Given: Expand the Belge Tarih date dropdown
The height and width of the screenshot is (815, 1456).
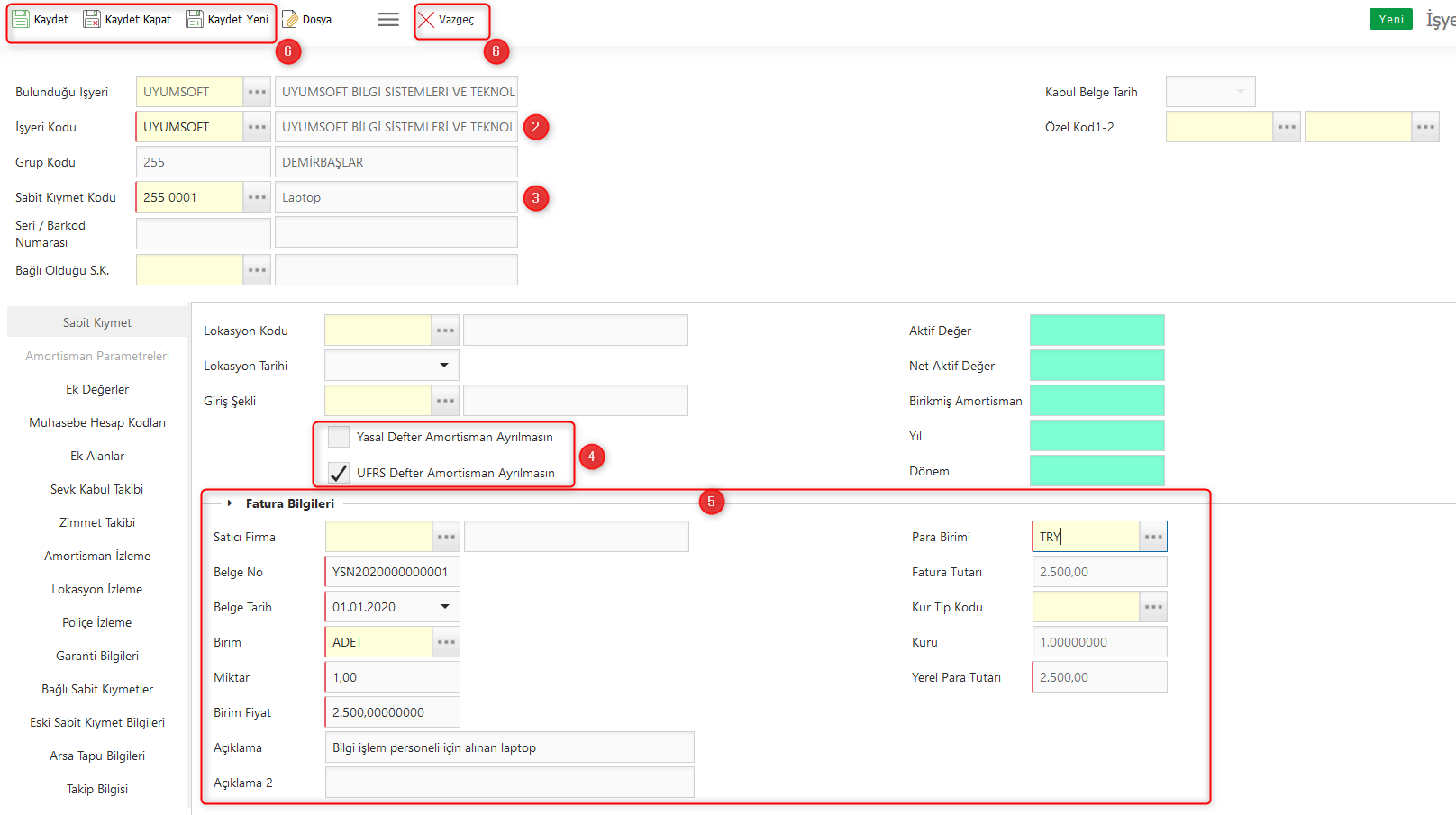Looking at the screenshot, I should tap(445, 607).
